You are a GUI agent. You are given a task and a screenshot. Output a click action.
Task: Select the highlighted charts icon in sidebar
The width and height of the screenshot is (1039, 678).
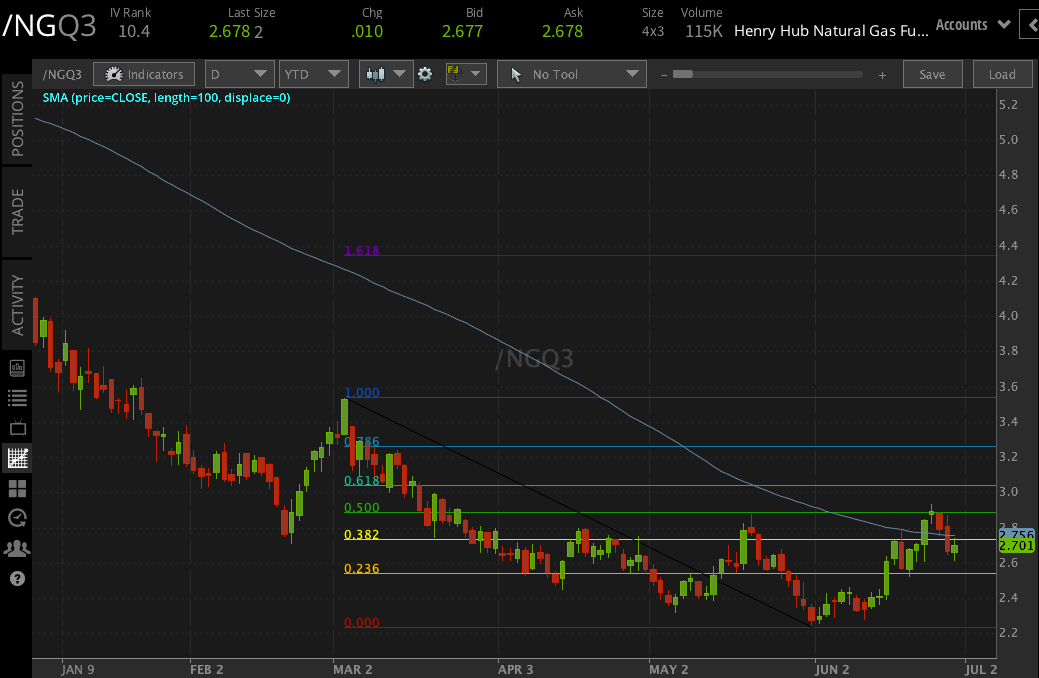[x=16, y=458]
